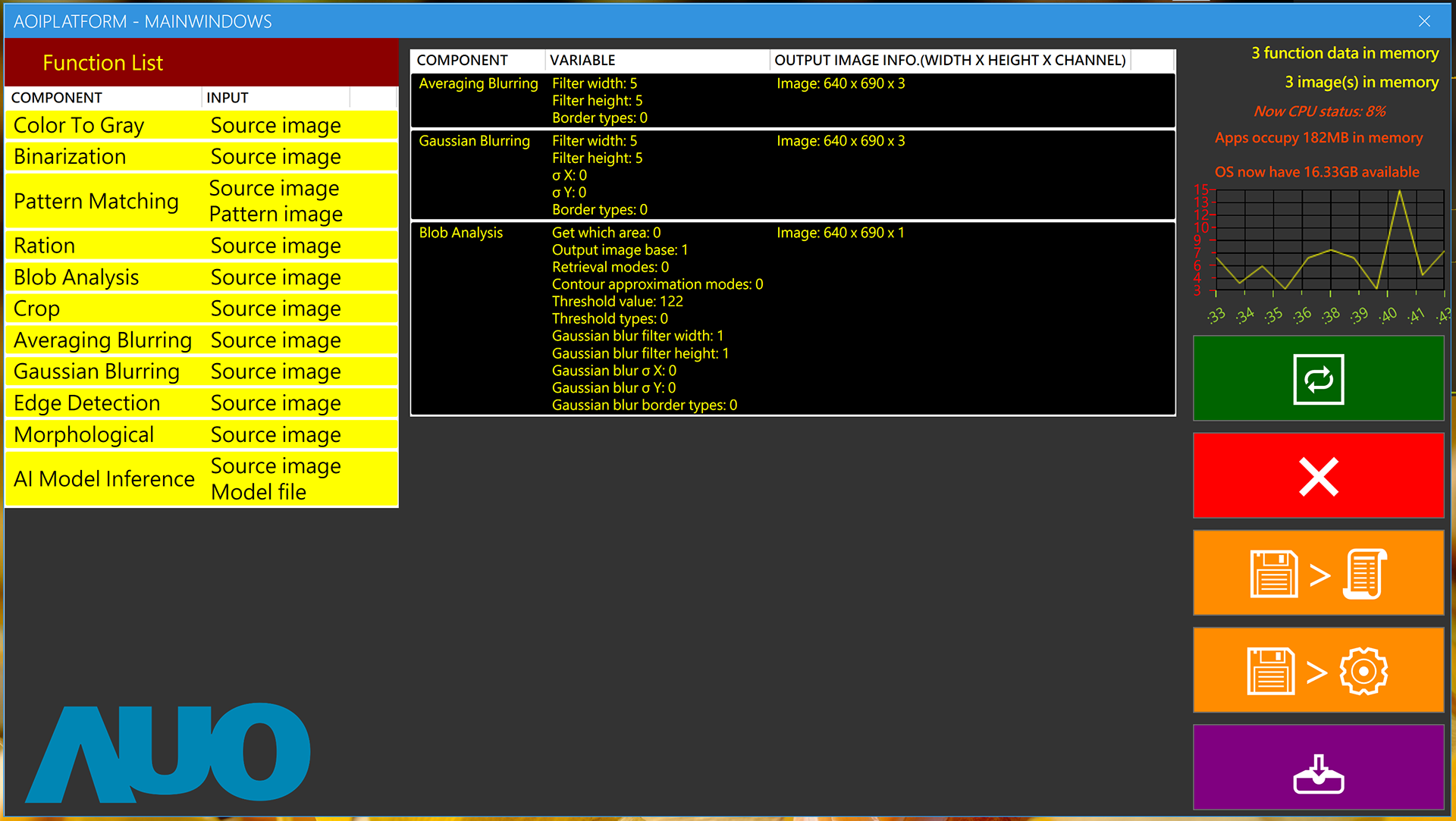This screenshot has height=821, width=1456.
Task: Click the green refresh loop icon button
Action: click(1318, 378)
